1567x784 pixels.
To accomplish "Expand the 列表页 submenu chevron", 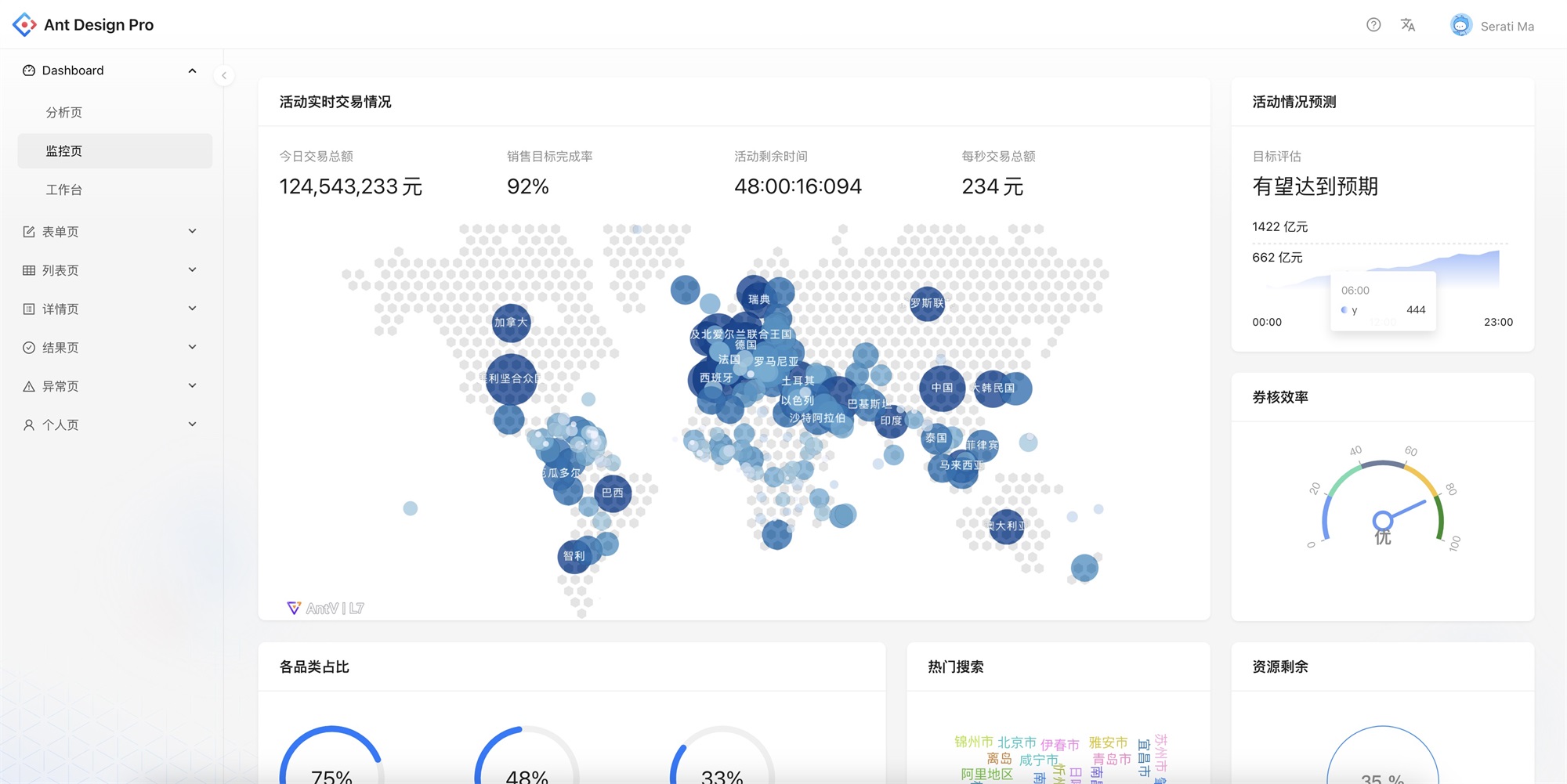I will (192, 269).
